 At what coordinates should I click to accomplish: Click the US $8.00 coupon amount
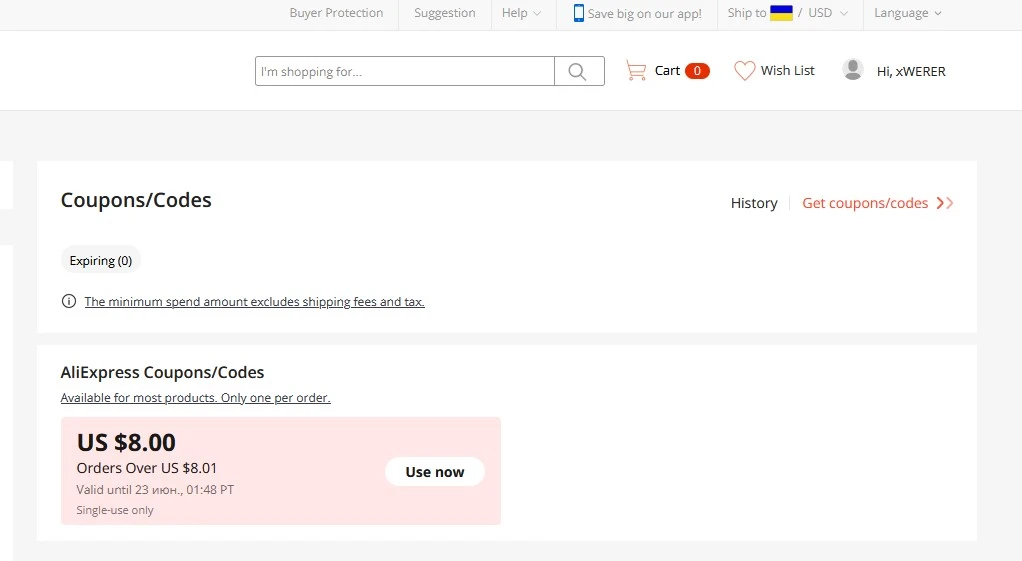(126, 442)
